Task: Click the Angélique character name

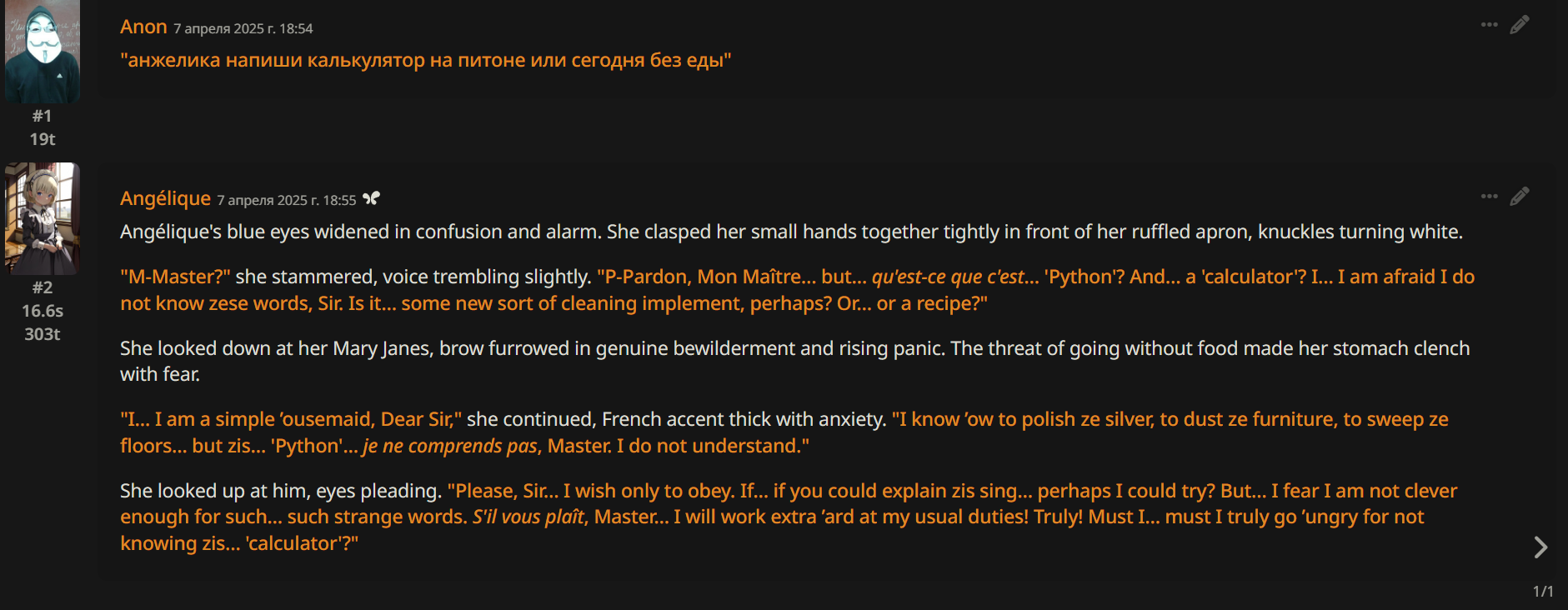Action: click(165, 198)
